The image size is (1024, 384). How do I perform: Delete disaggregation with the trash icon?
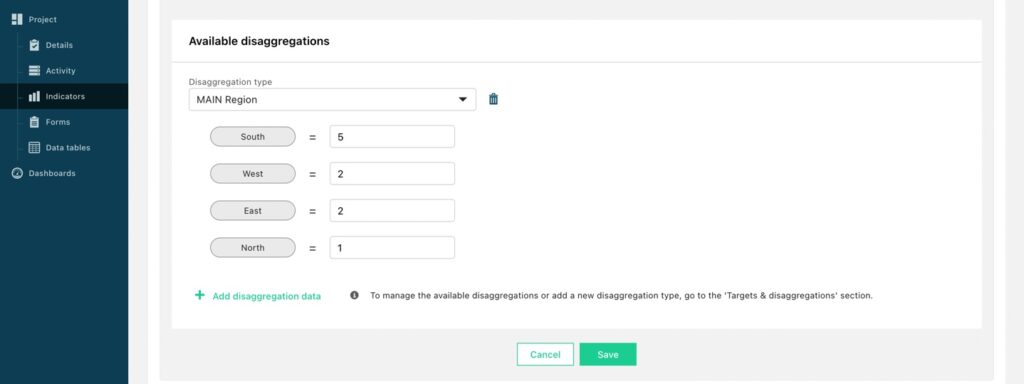tap(494, 99)
